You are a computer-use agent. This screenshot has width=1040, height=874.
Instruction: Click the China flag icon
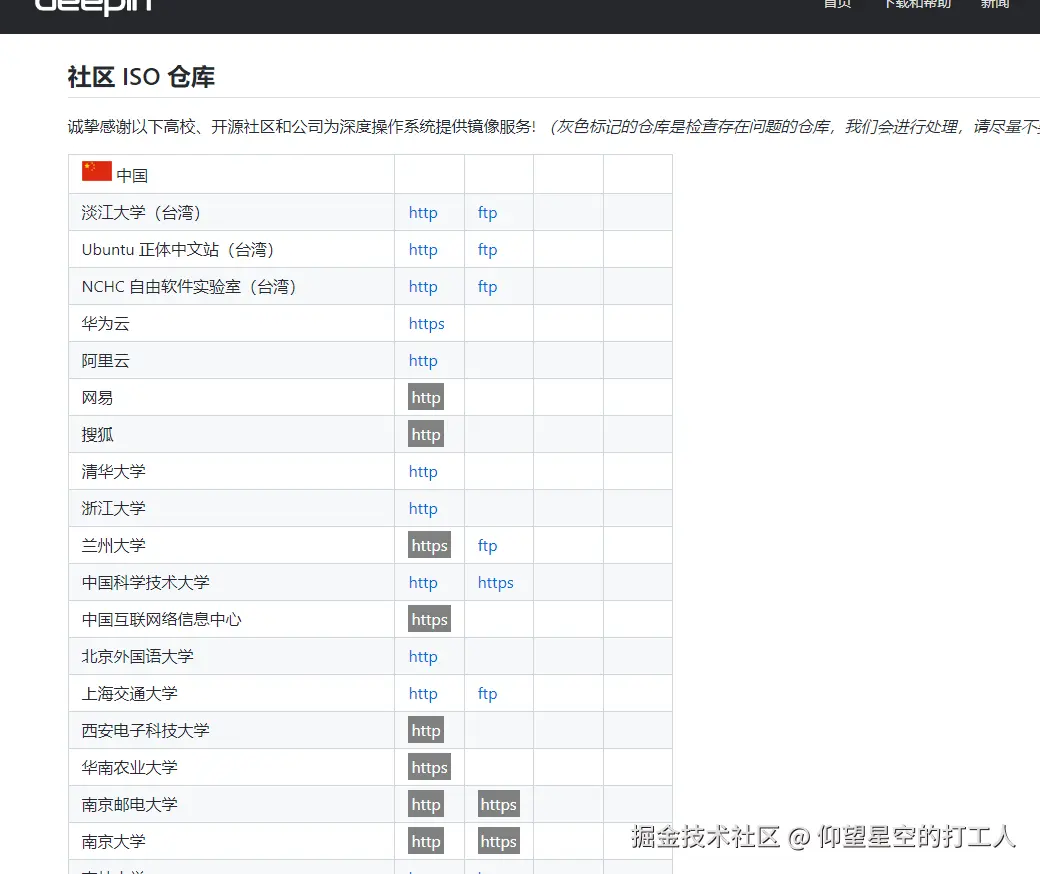(x=97, y=171)
